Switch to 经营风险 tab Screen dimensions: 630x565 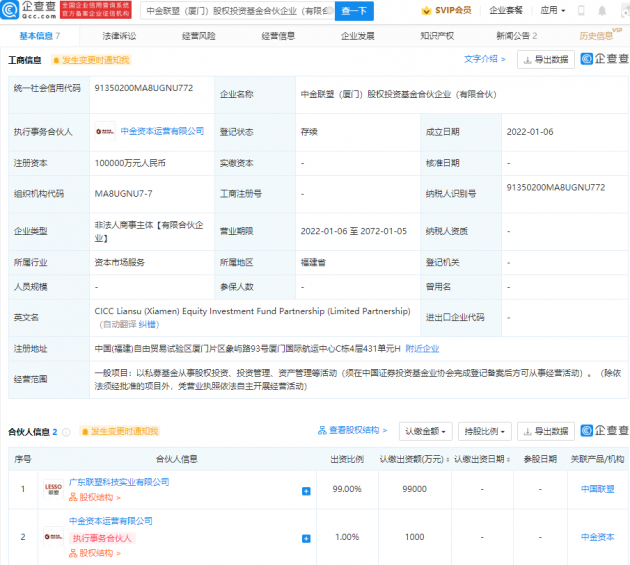198,36
